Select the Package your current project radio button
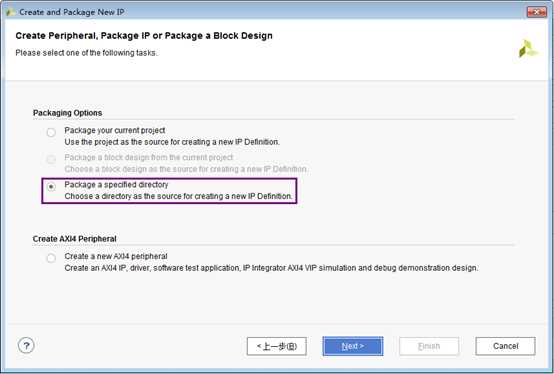Screen dimensions: 554x374 [51, 132]
